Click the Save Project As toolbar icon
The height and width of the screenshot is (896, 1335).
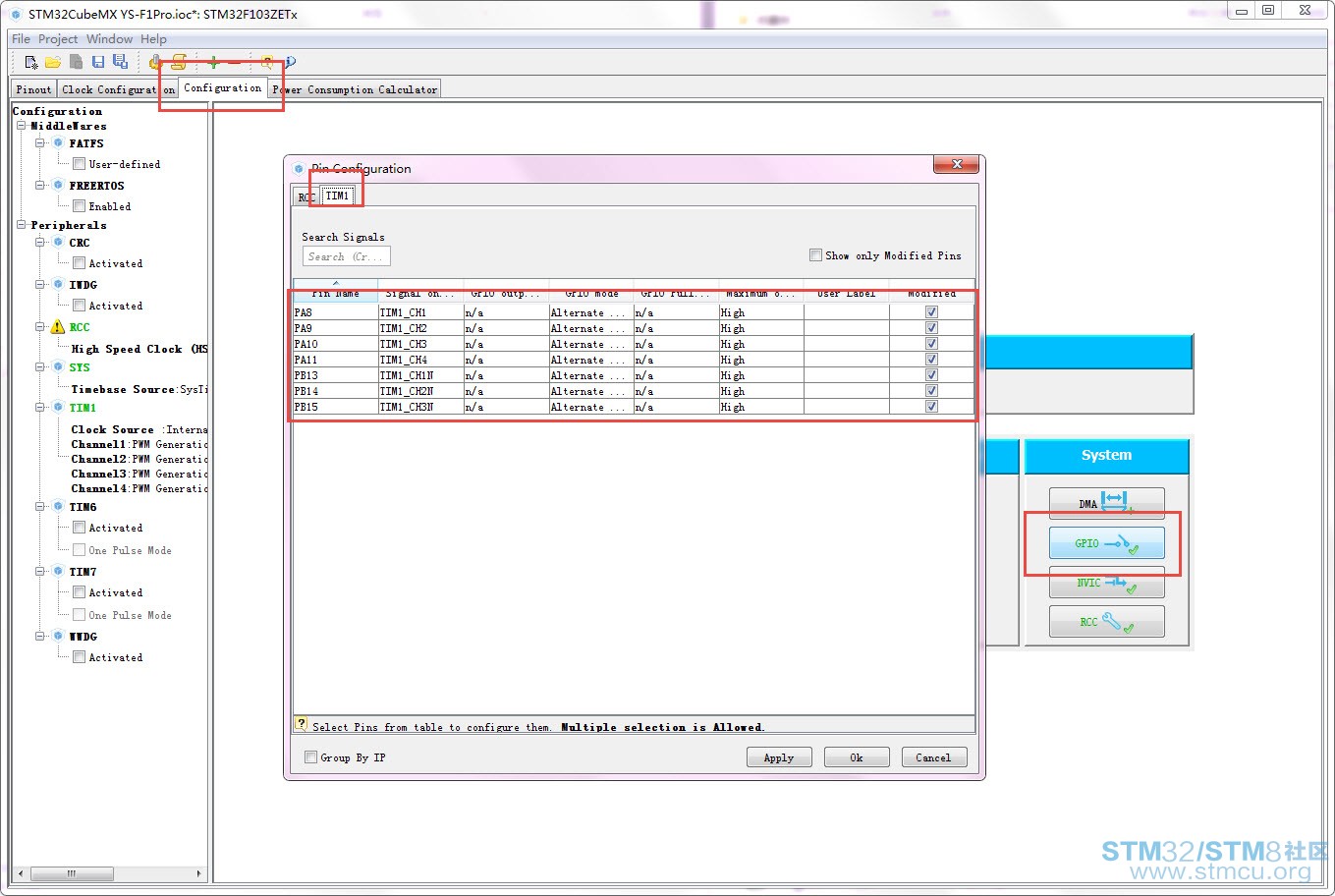(x=120, y=62)
